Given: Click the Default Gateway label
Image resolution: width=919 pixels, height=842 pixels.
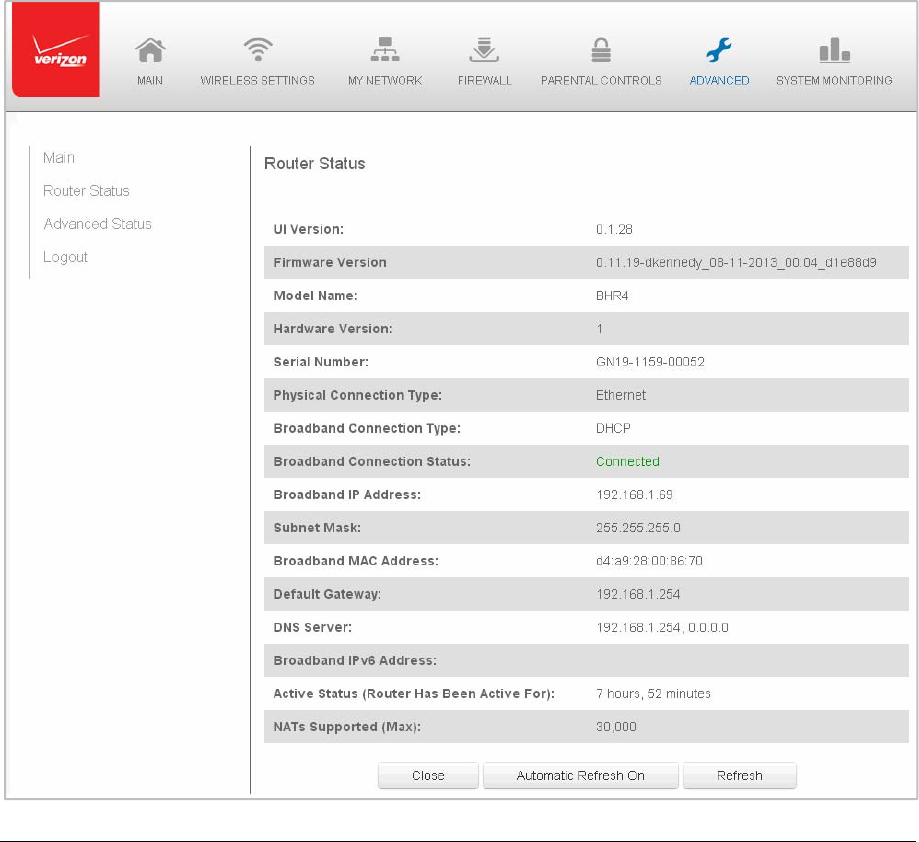Looking at the screenshot, I should click(x=327, y=594).
